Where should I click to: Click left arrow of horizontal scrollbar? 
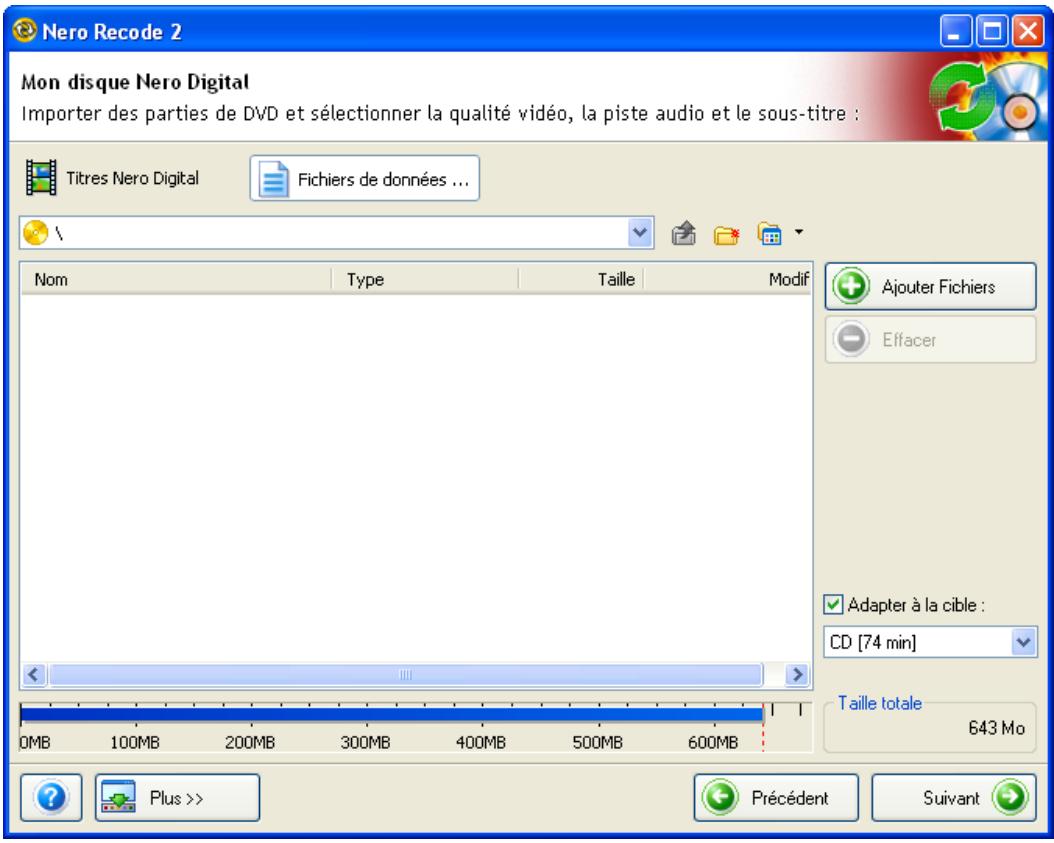click(34, 674)
